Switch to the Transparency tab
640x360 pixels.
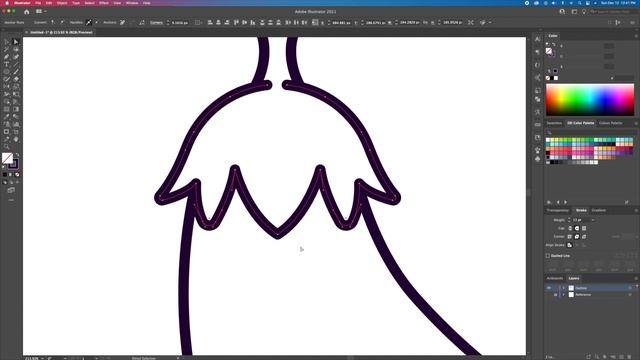(x=558, y=211)
